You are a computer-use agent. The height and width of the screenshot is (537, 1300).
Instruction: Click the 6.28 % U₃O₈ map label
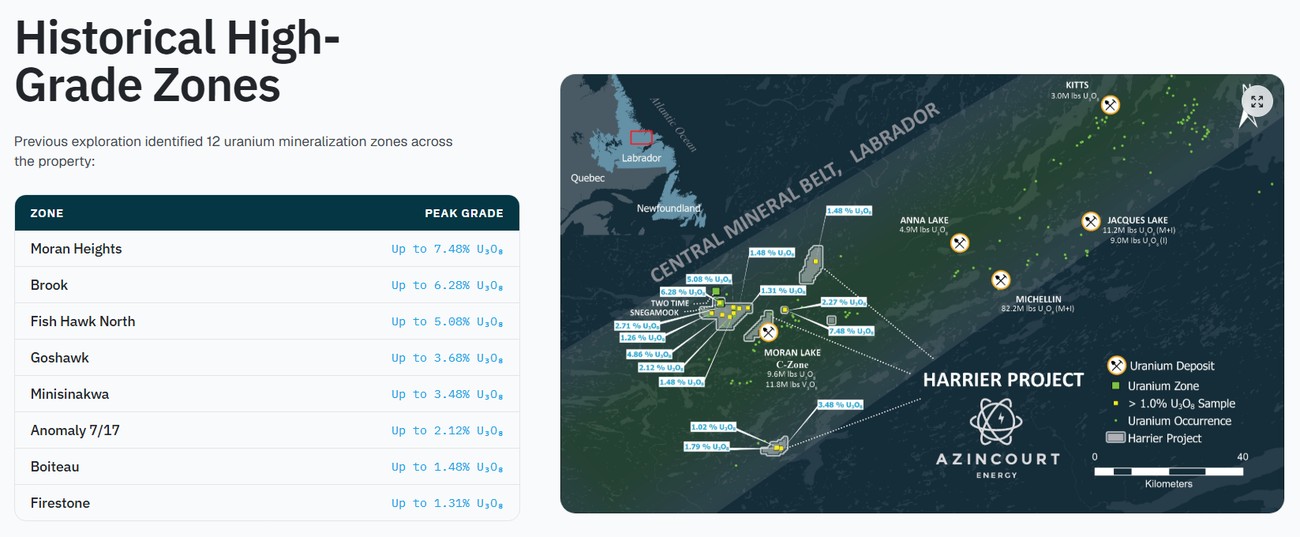(x=683, y=291)
